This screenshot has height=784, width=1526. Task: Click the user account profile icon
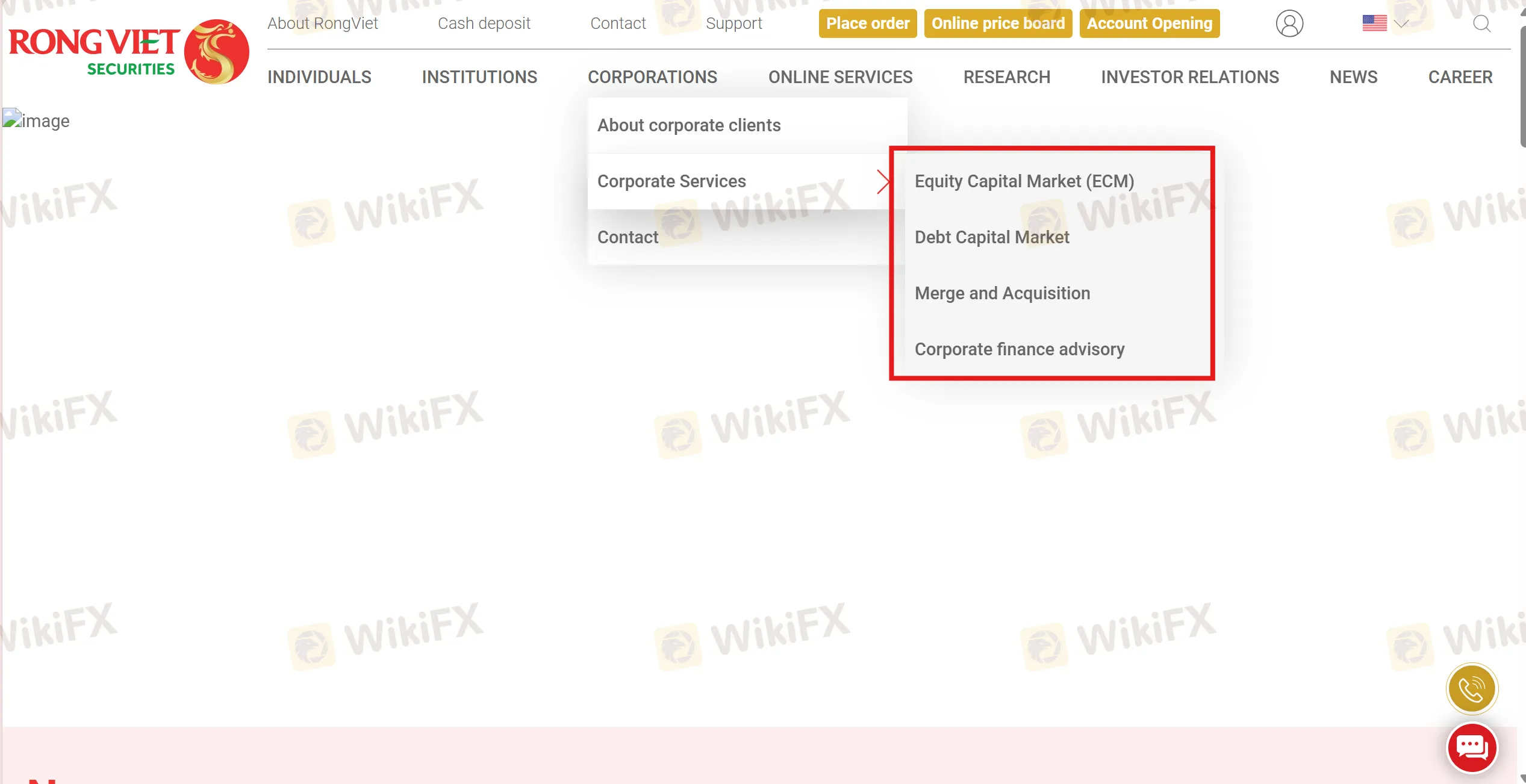(1289, 23)
